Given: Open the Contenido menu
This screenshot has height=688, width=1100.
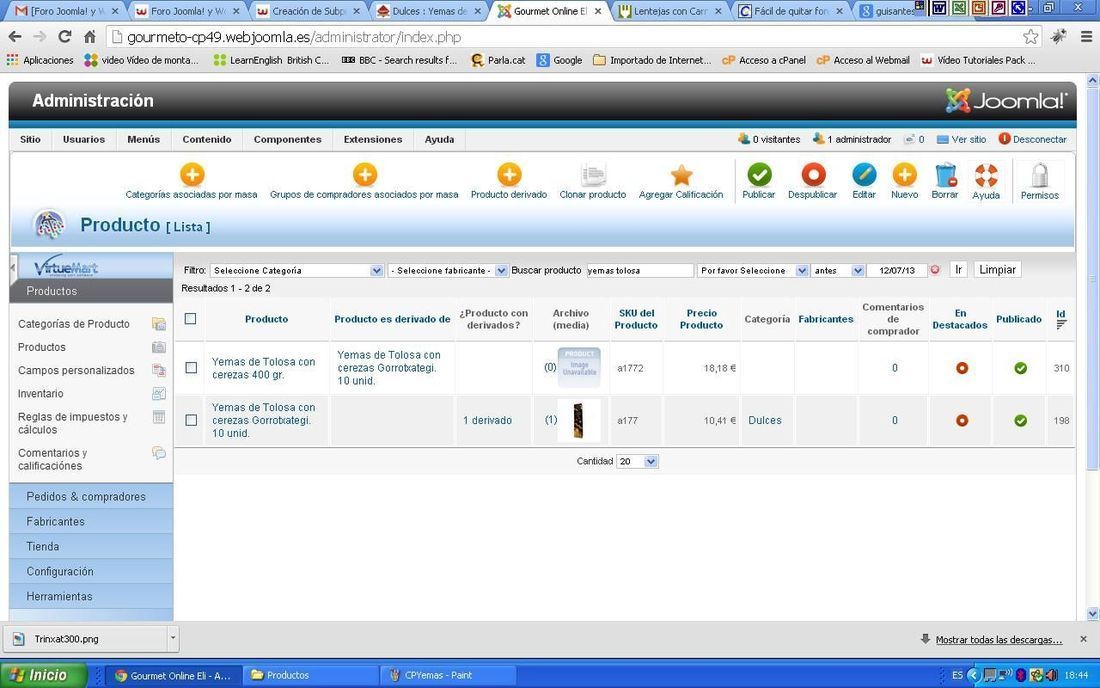Looking at the screenshot, I should tap(207, 140).
